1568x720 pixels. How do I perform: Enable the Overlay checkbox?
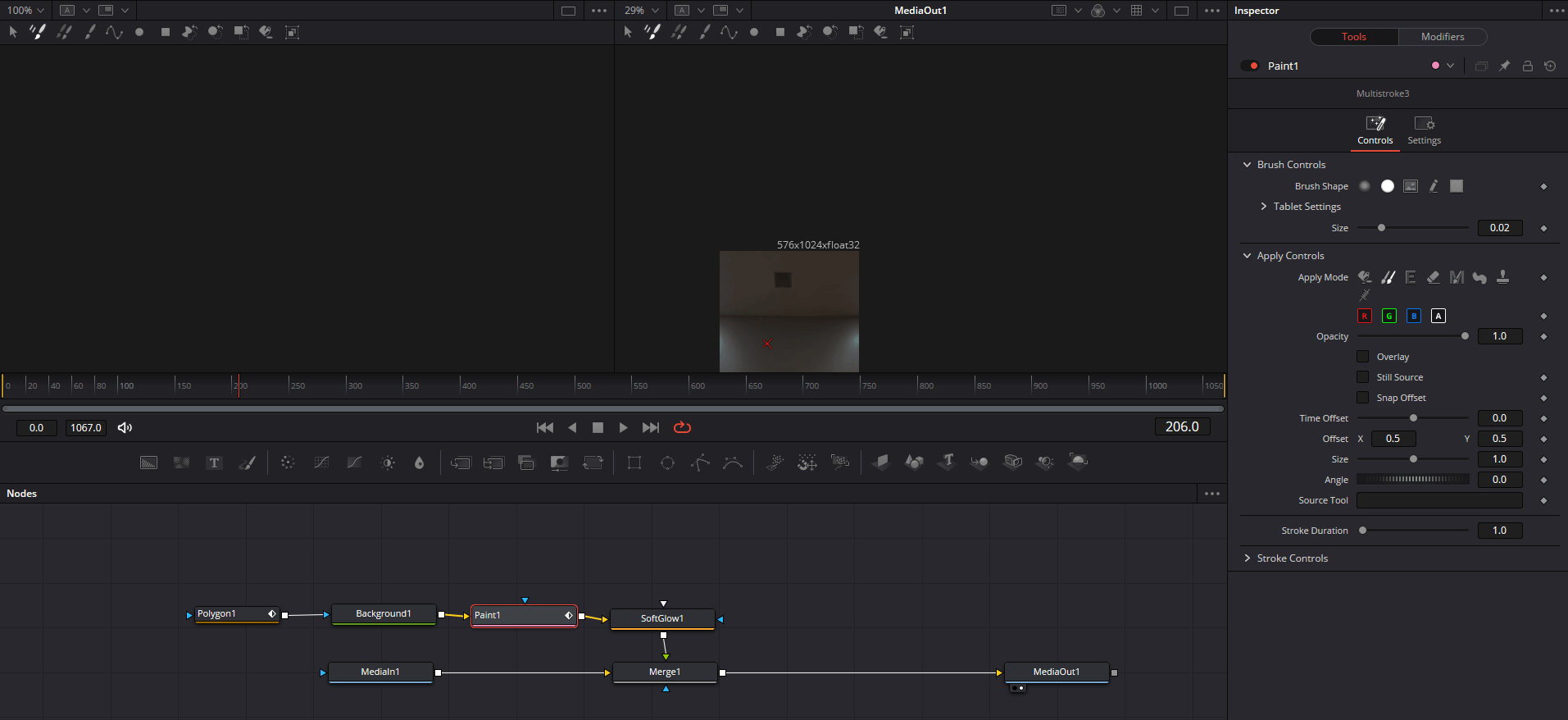1363,357
